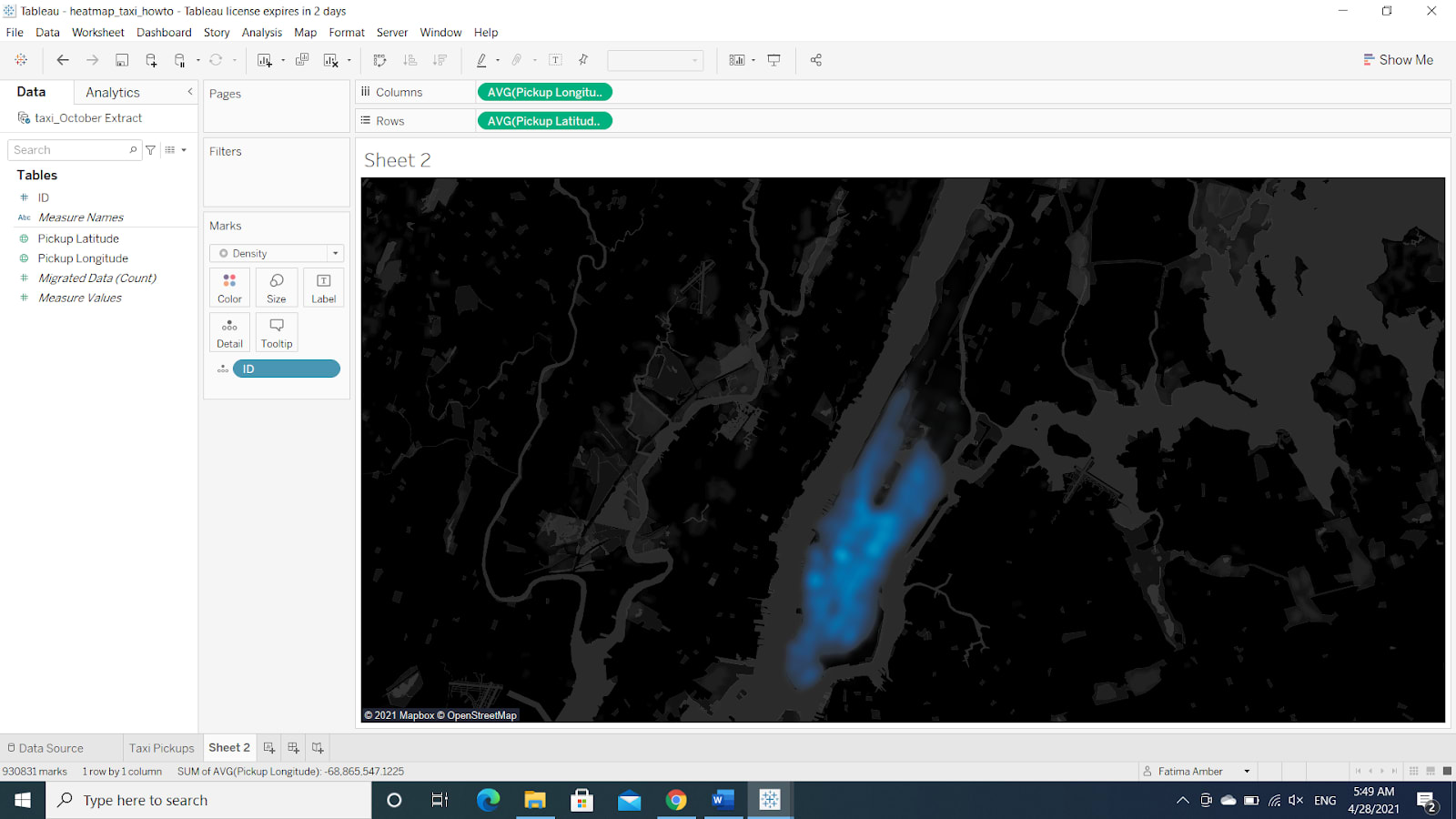This screenshot has width=1456, height=819.
Task: Click the New Worksheet toolbar icon
Action: pyautogui.click(x=265, y=60)
